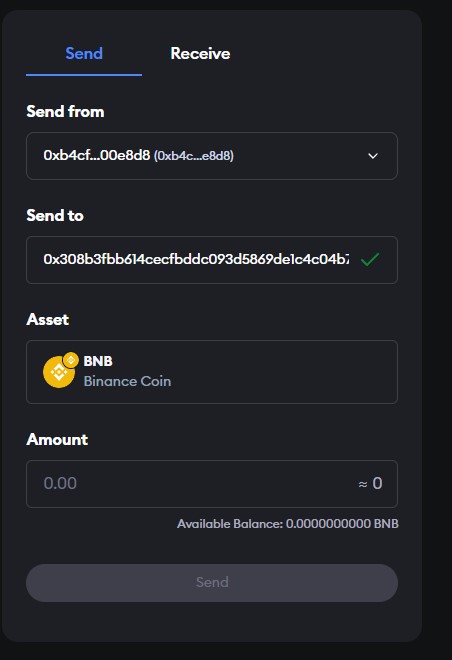Switch to the Receive tab
Image resolution: width=452 pixels, height=660 pixels.
point(200,53)
